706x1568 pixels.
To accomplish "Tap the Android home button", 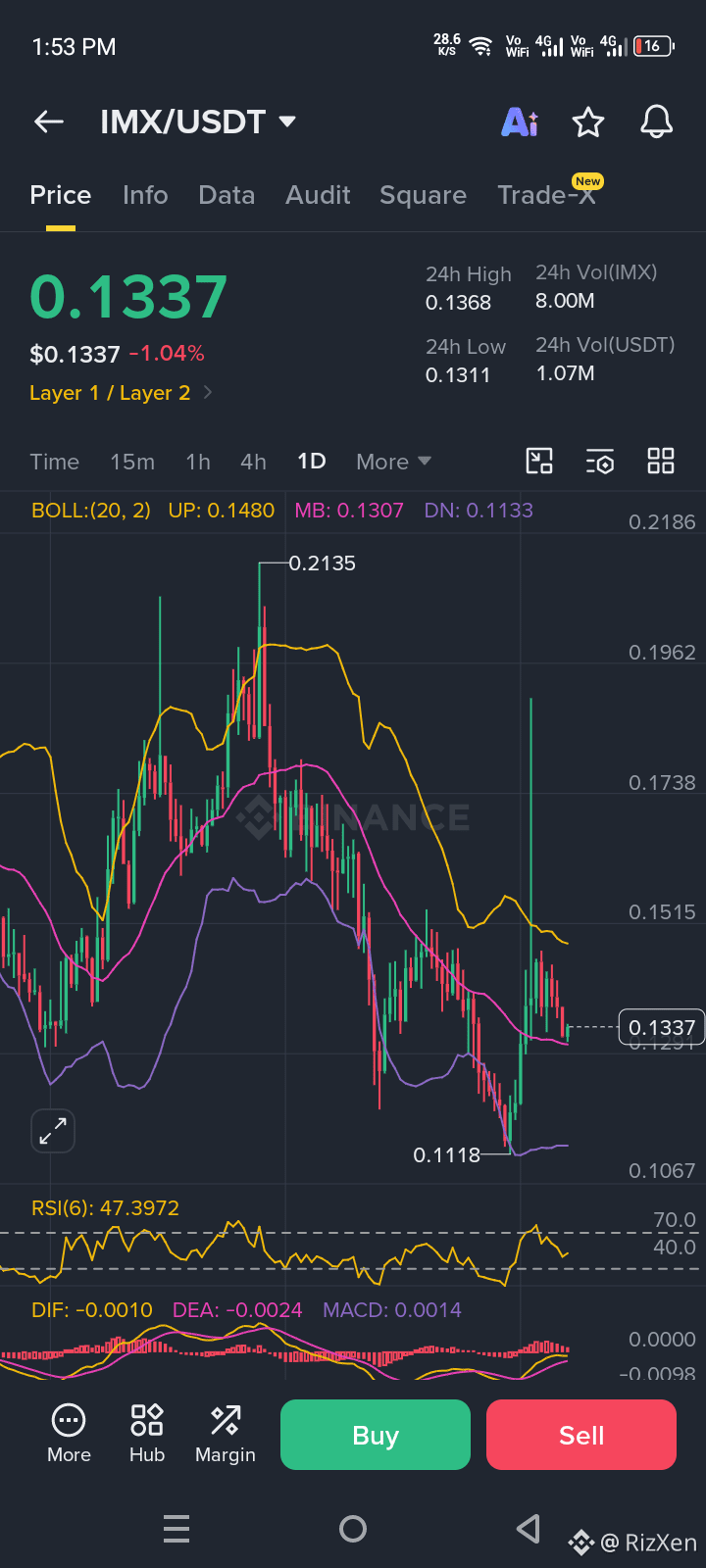I will point(353,1529).
